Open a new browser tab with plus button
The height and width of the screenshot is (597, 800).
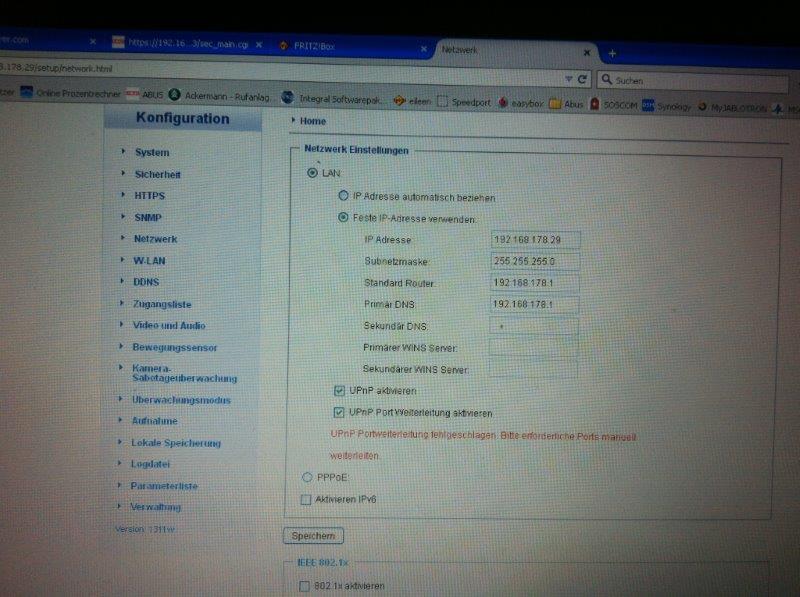click(x=612, y=53)
